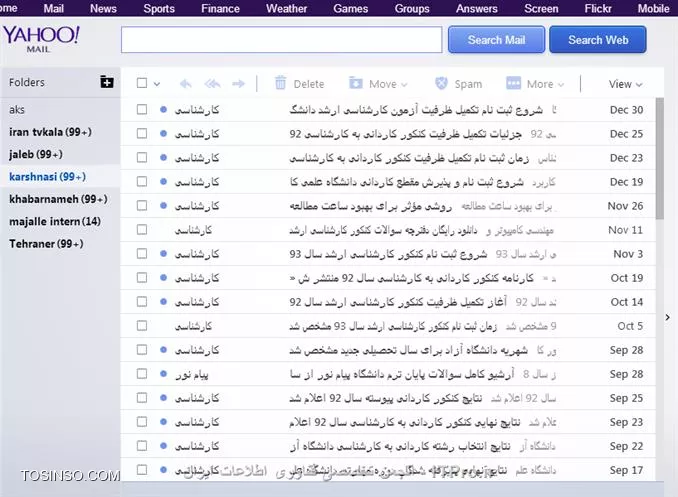The image size is (678, 497).
Task: Toggle unread dot on Dec 19 email
Action: coord(163,182)
